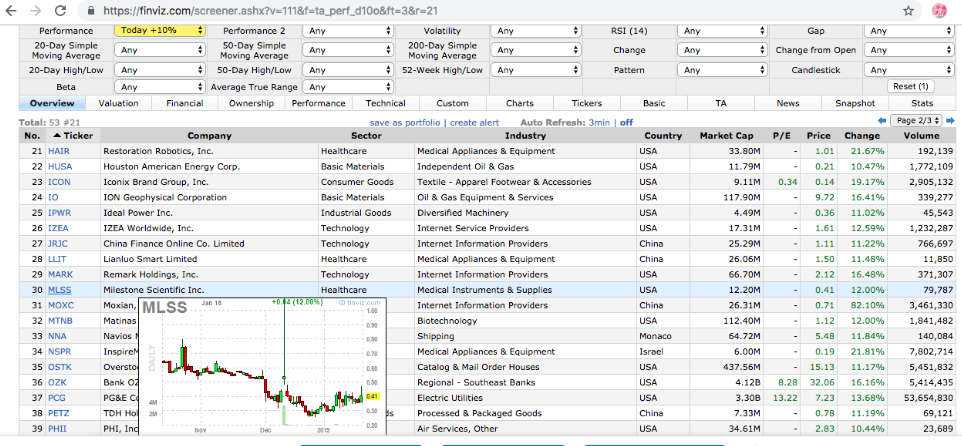
Task: Click the Reset (1) filters button
Action: pyautogui.click(x=910, y=87)
